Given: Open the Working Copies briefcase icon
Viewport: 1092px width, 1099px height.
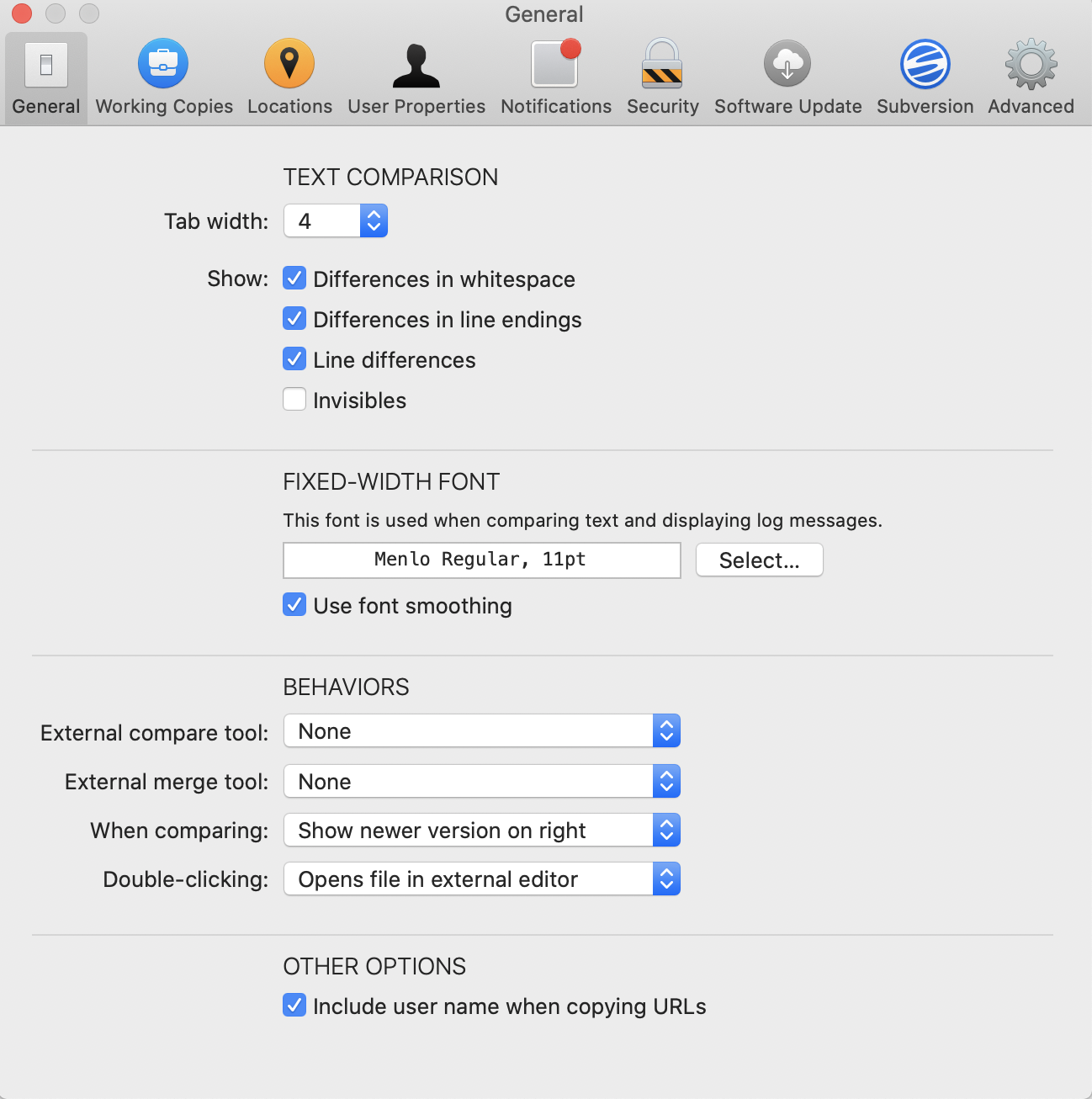Looking at the screenshot, I should click(x=163, y=63).
